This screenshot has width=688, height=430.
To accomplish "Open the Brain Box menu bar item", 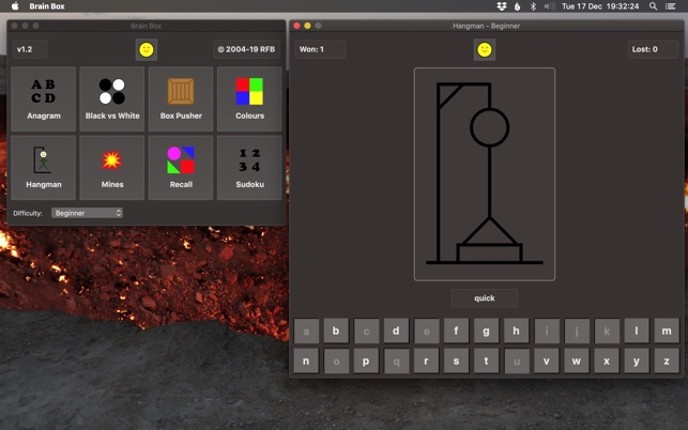I will pos(47,6).
